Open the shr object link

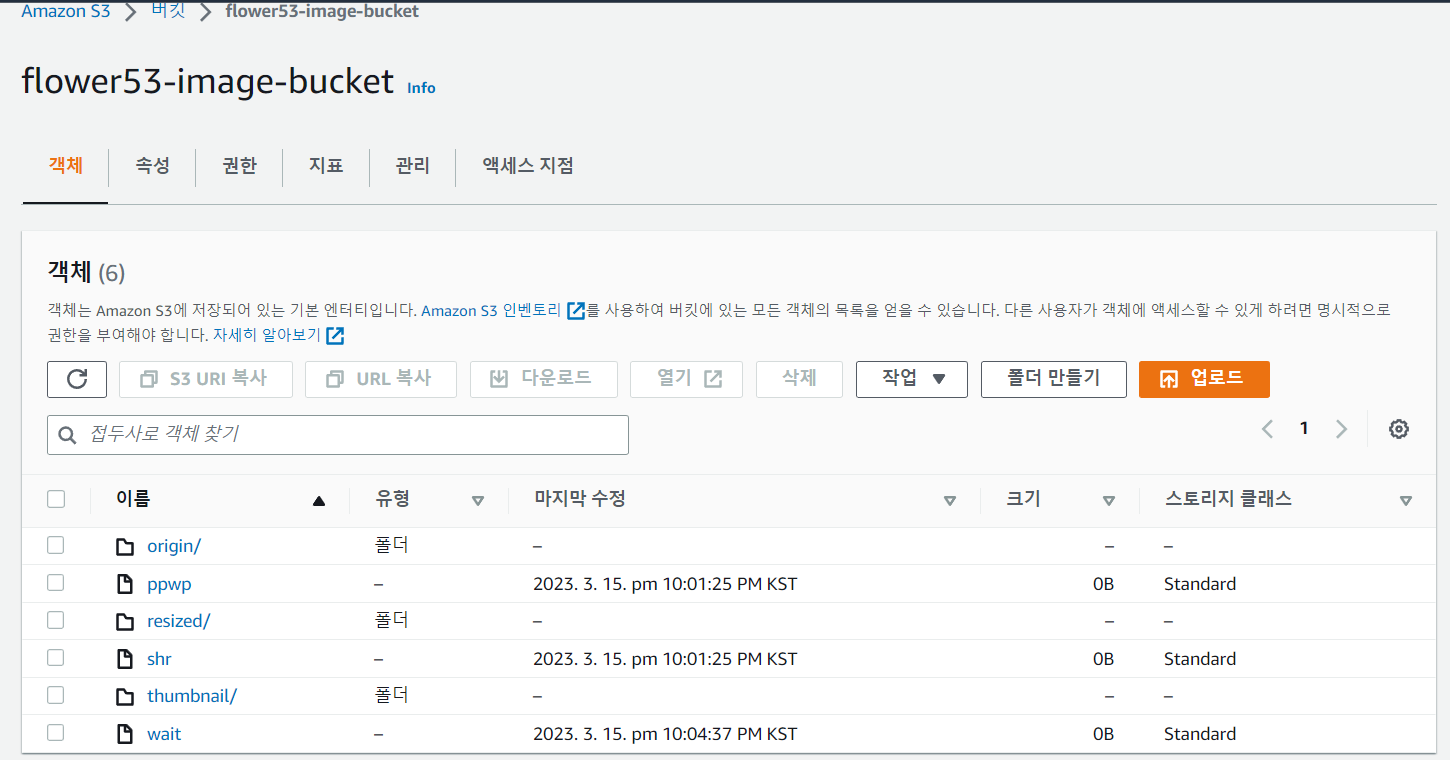tap(159, 659)
